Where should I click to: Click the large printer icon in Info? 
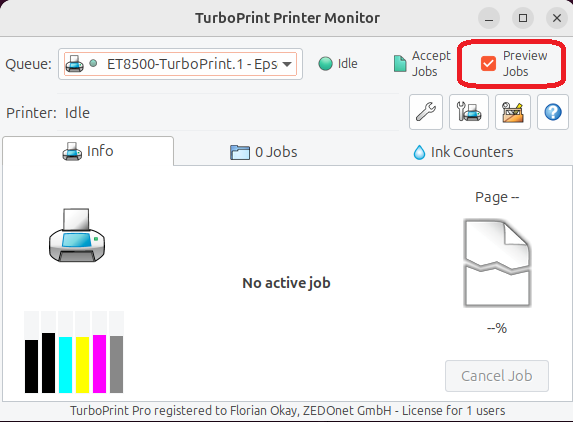click(x=77, y=235)
